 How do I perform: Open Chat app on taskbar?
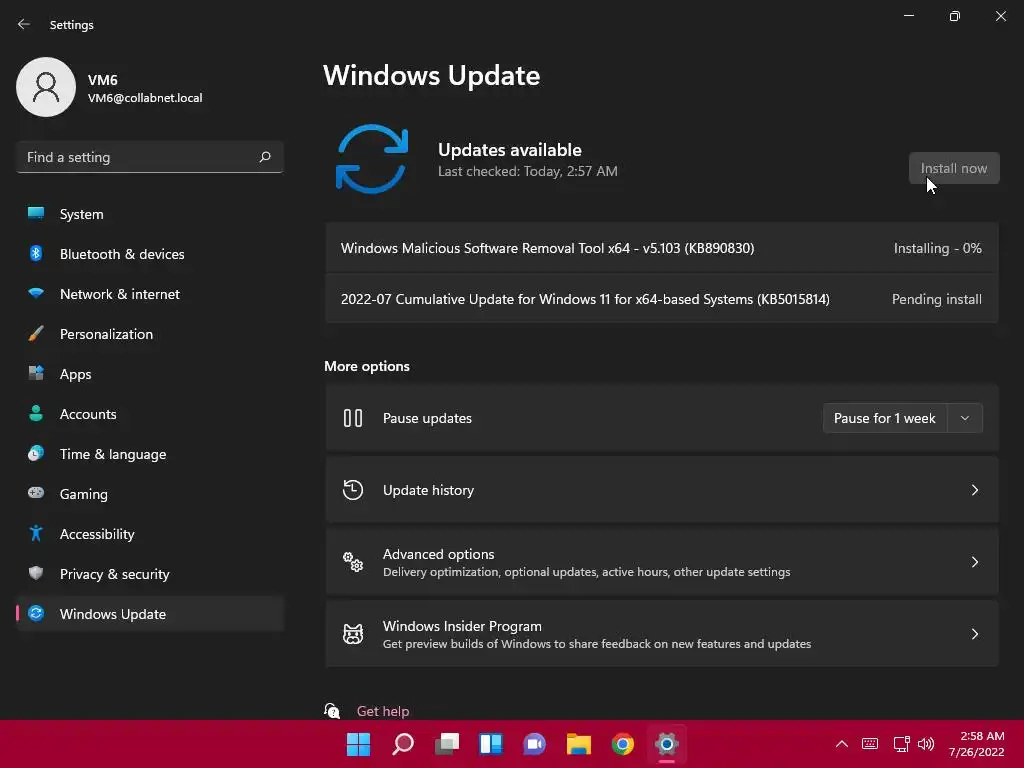pyautogui.click(x=534, y=744)
